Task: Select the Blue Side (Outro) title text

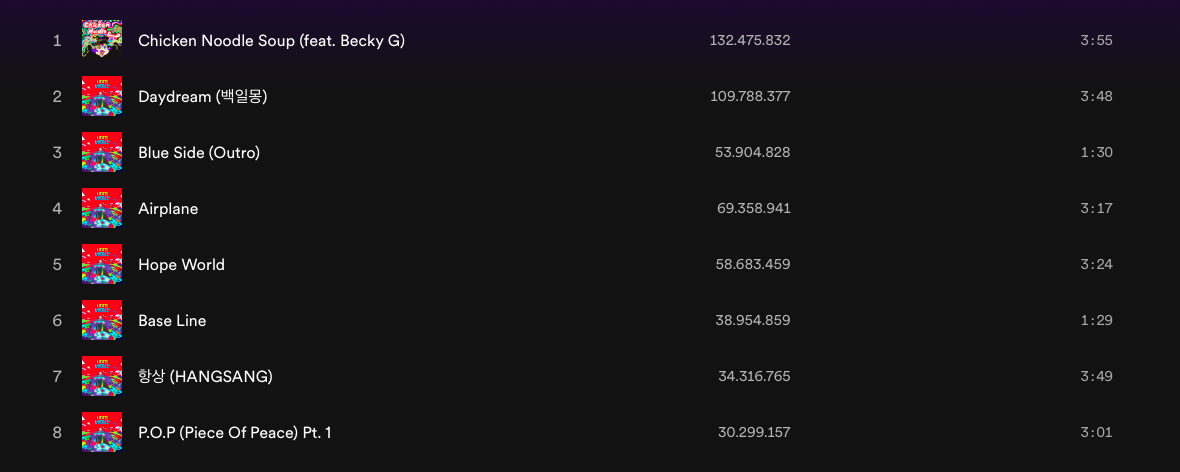Action: [199, 153]
